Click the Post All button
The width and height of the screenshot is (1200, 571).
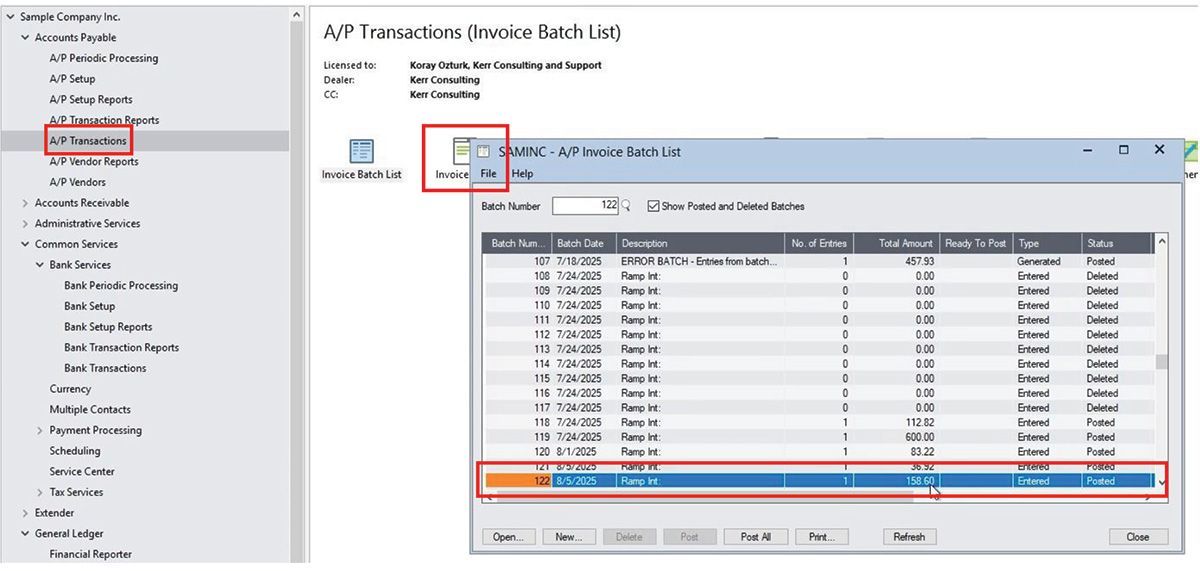tap(755, 537)
